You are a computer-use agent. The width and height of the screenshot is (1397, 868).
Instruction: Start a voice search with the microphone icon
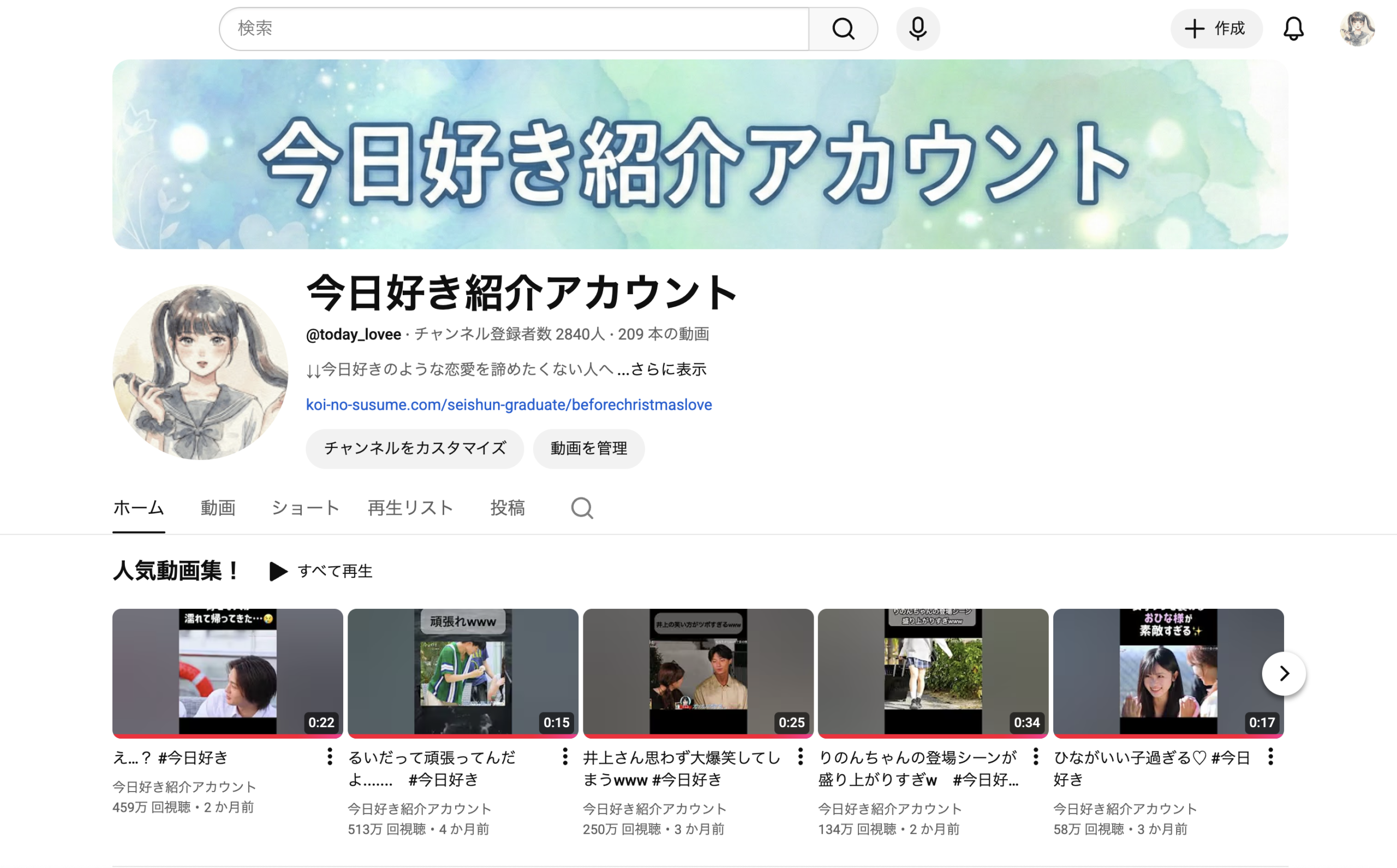click(917, 28)
